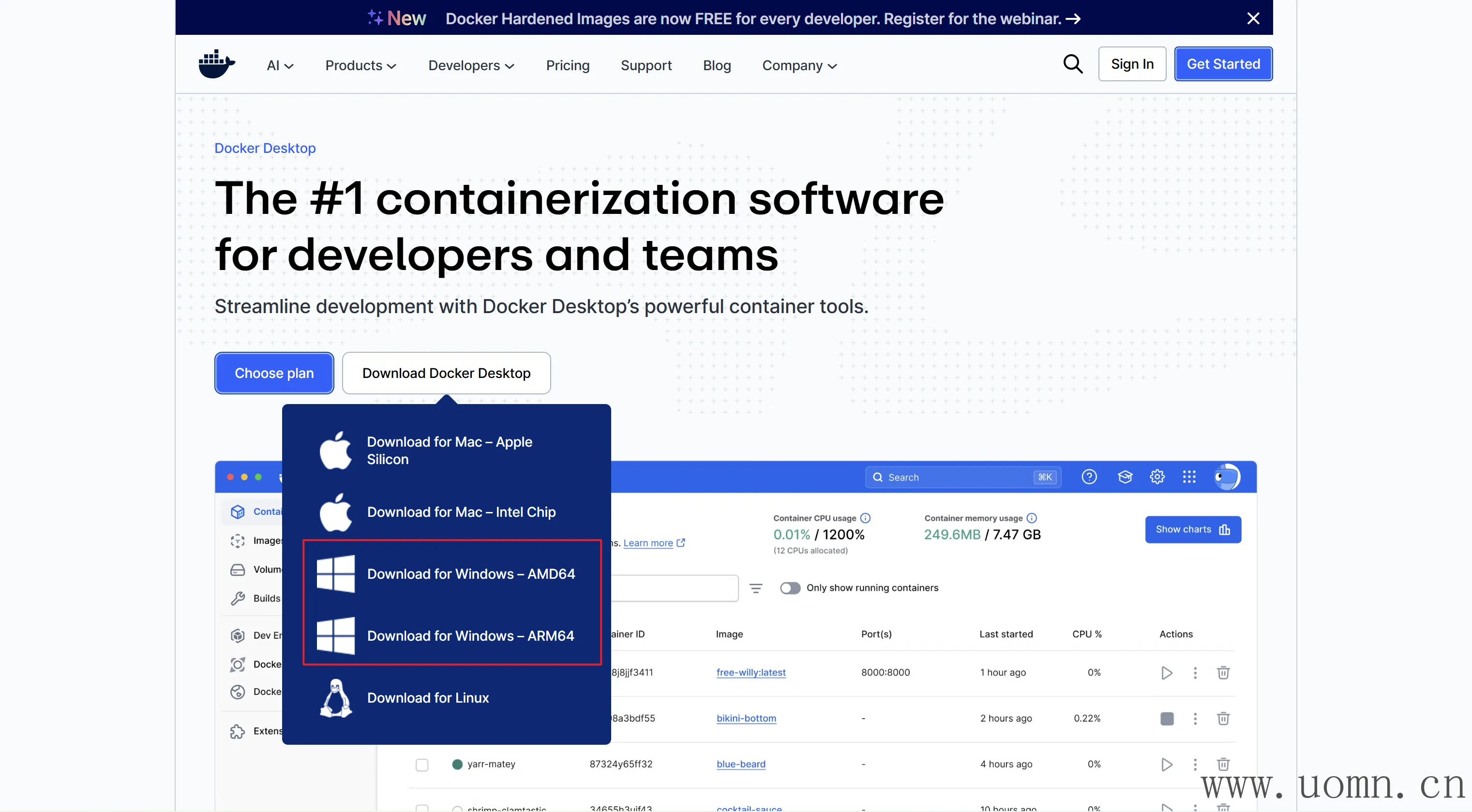Expand the Developers dropdown menu
Screen dimensions: 1472x812
471,66
